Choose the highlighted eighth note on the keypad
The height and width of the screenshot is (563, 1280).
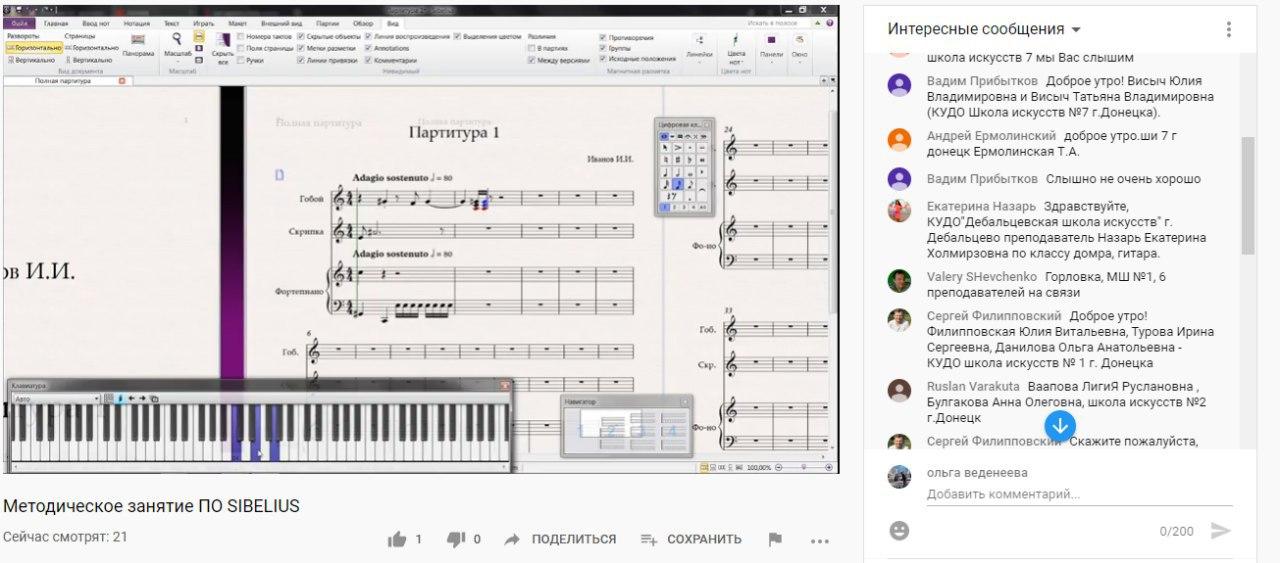[x=678, y=184]
